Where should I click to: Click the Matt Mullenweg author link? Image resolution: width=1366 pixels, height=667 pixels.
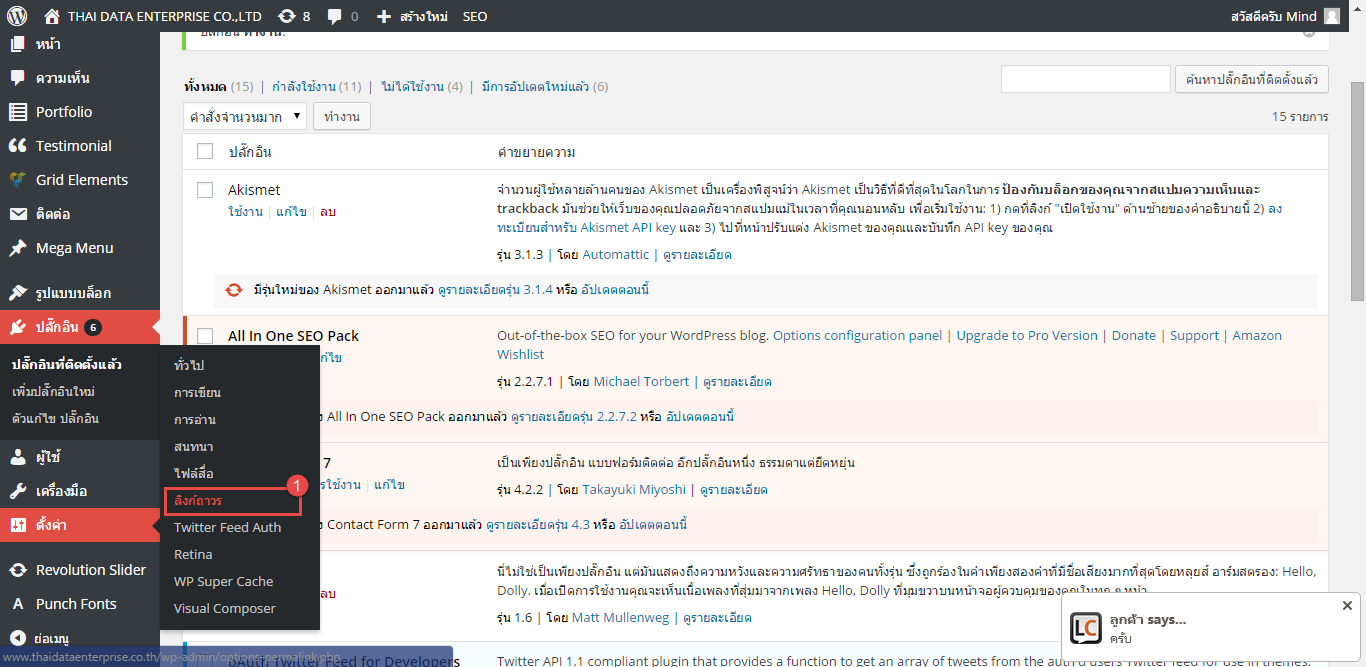[621, 618]
